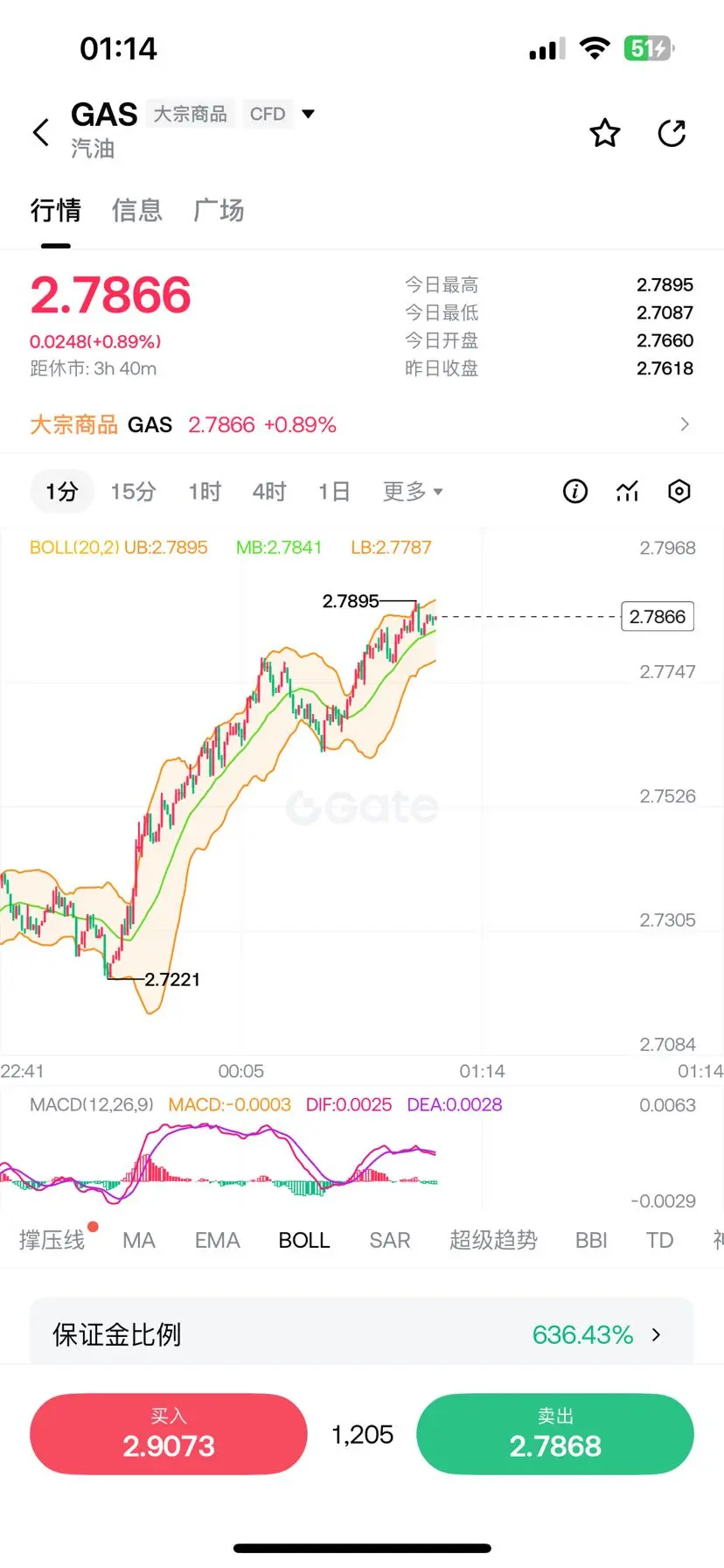
Task: Tap the 636.43% margin ratio value
Action: [582, 1334]
